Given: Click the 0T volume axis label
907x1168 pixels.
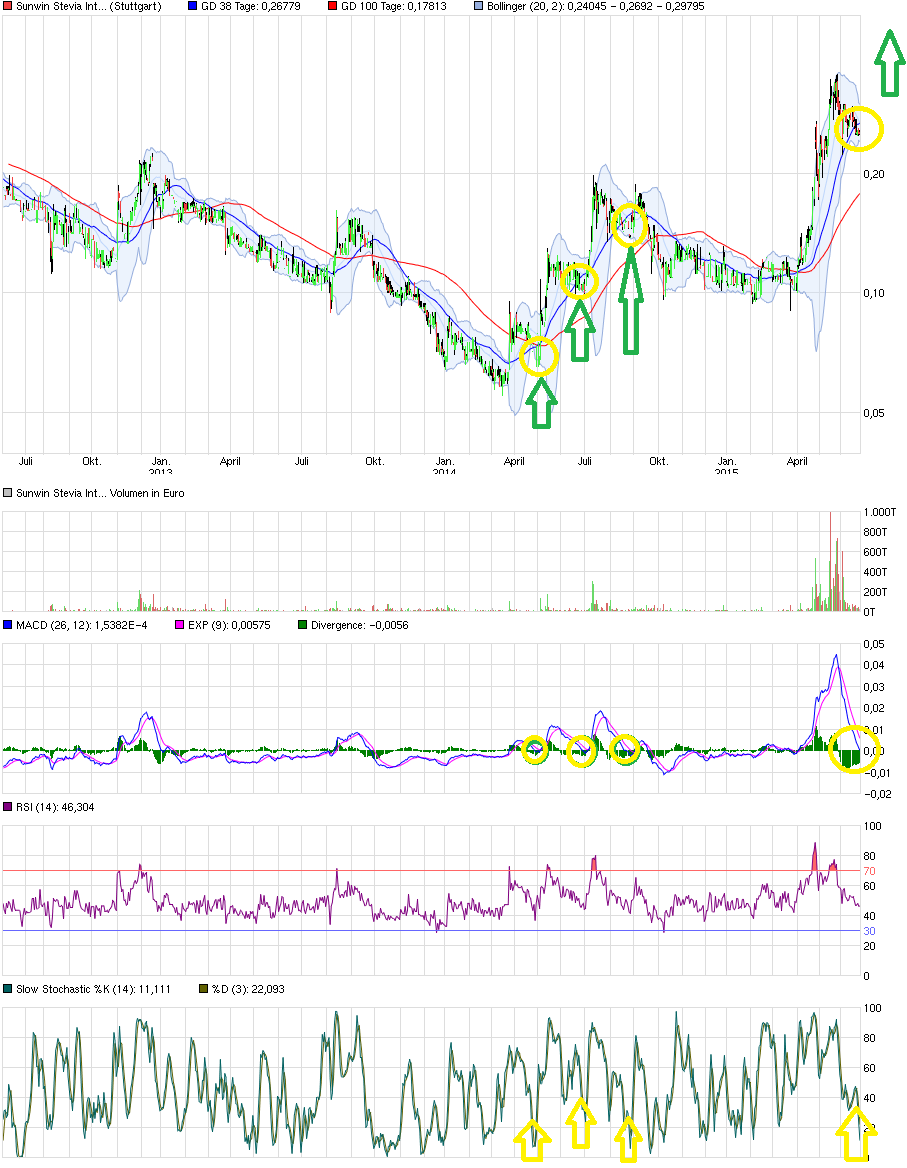Looking at the screenshot, I should tap(869, 612).
